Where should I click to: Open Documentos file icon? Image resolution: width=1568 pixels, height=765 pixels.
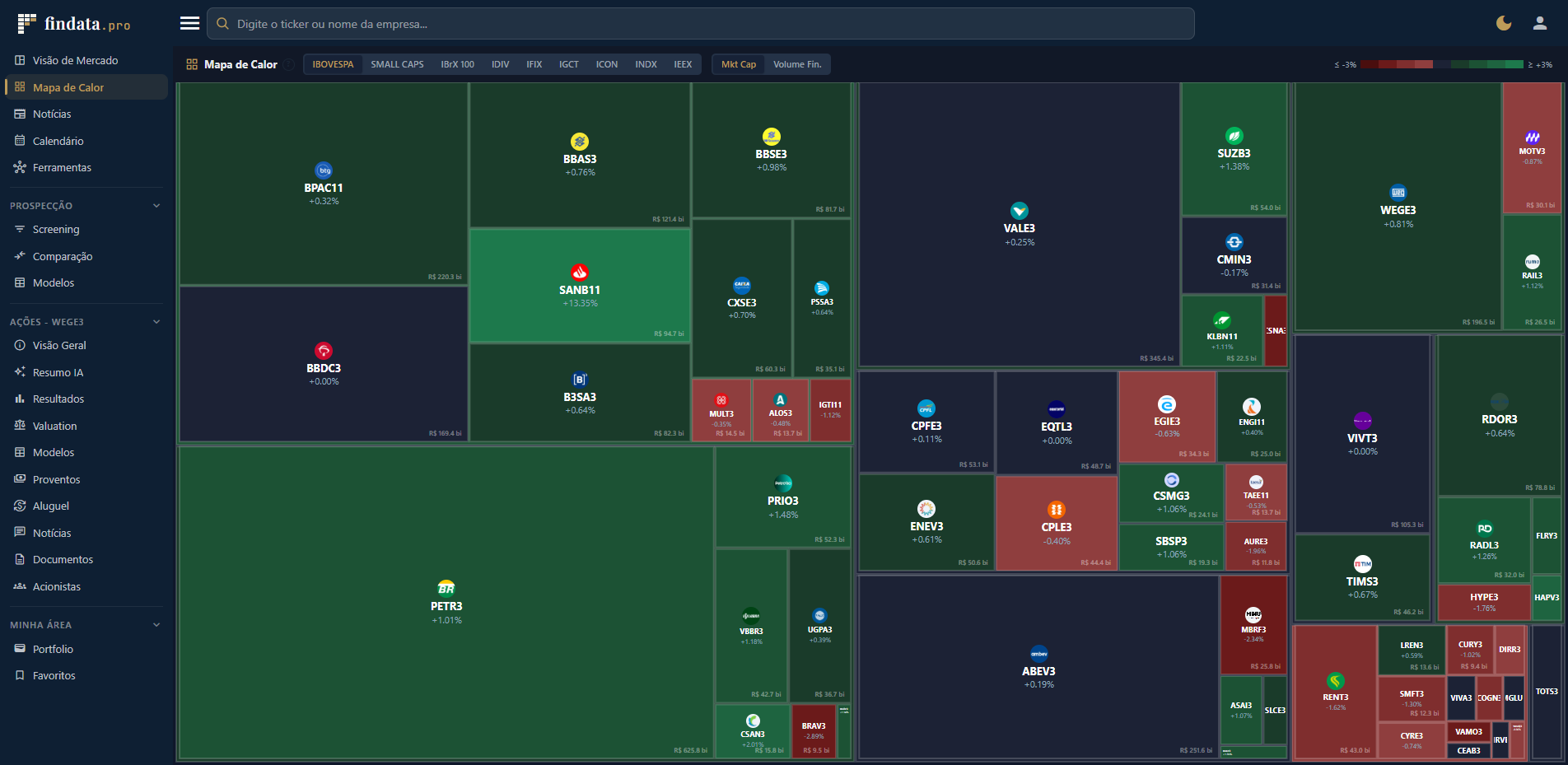(20, 559)
